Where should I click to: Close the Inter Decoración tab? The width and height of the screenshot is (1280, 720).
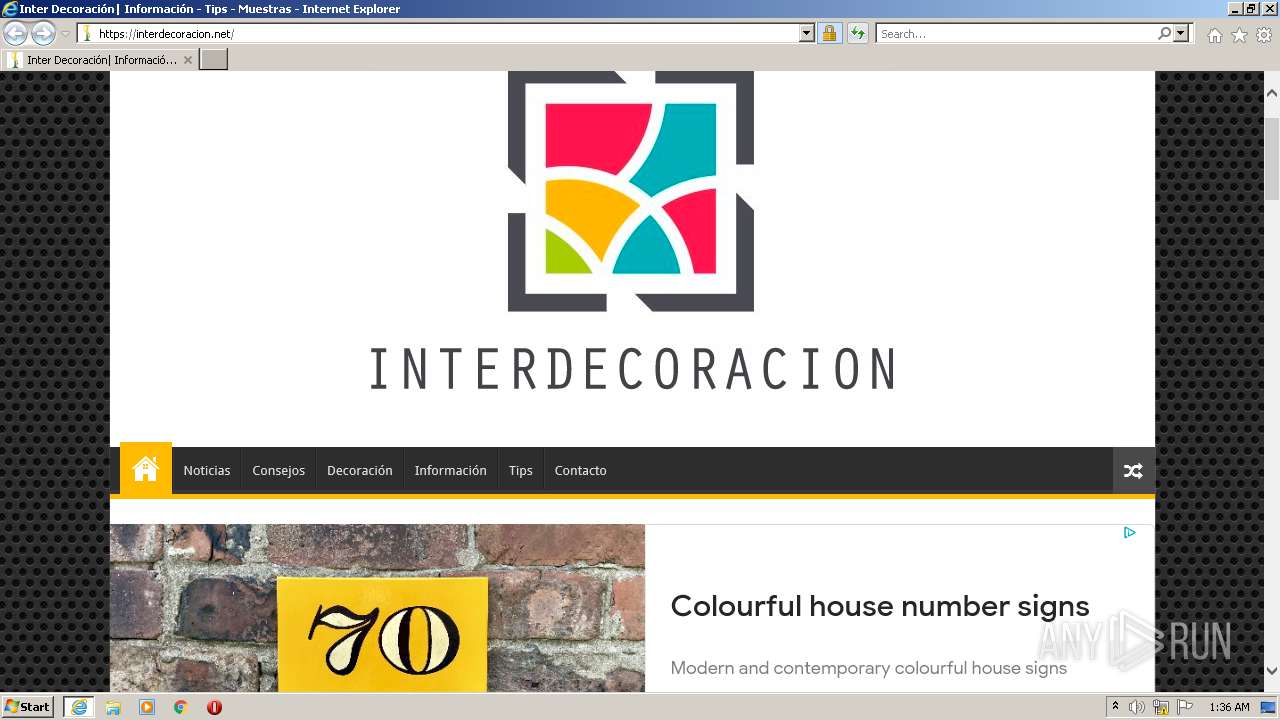[x=187, y=60]
